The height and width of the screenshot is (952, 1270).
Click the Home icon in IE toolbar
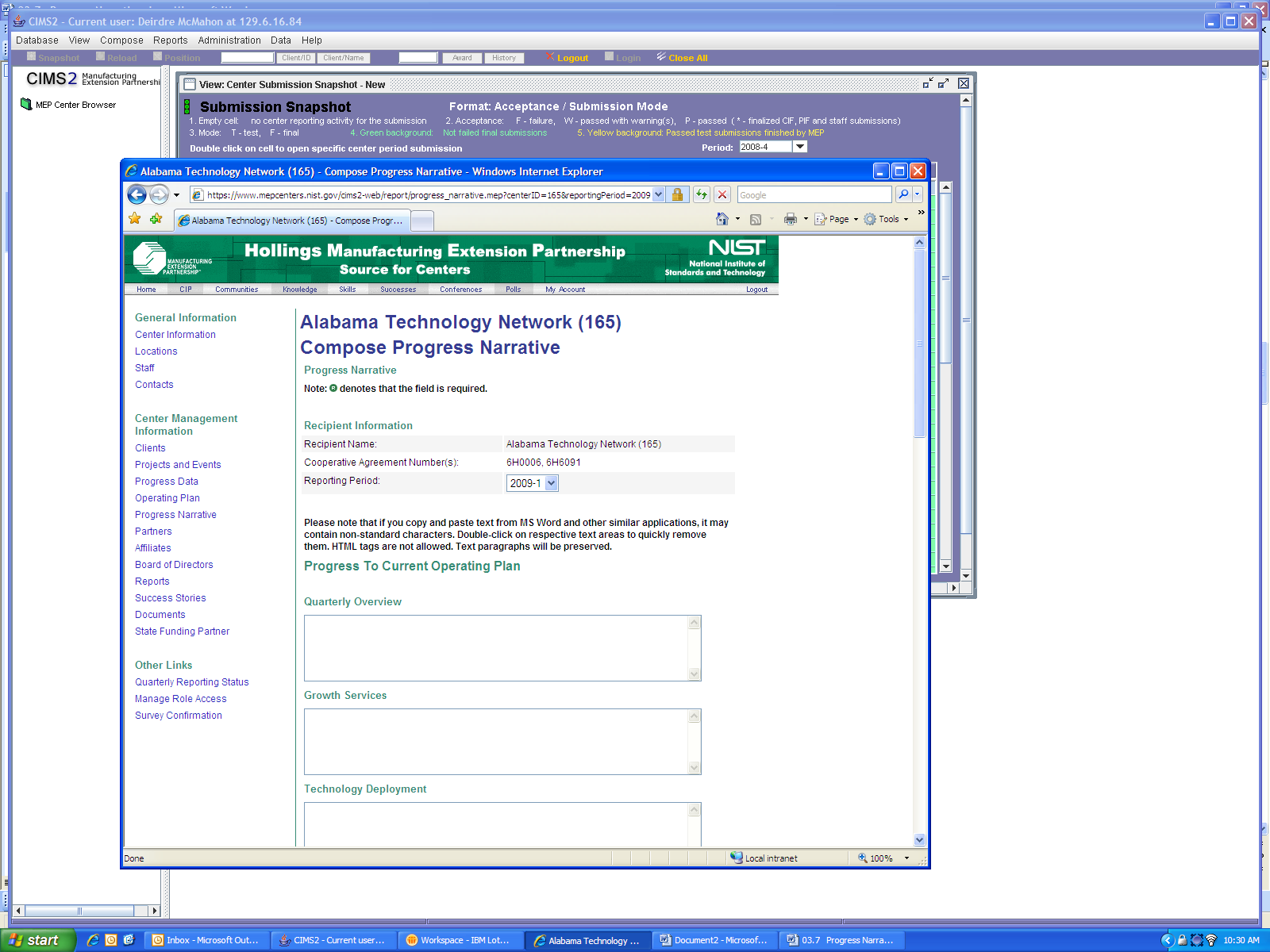tap(722, 219)
